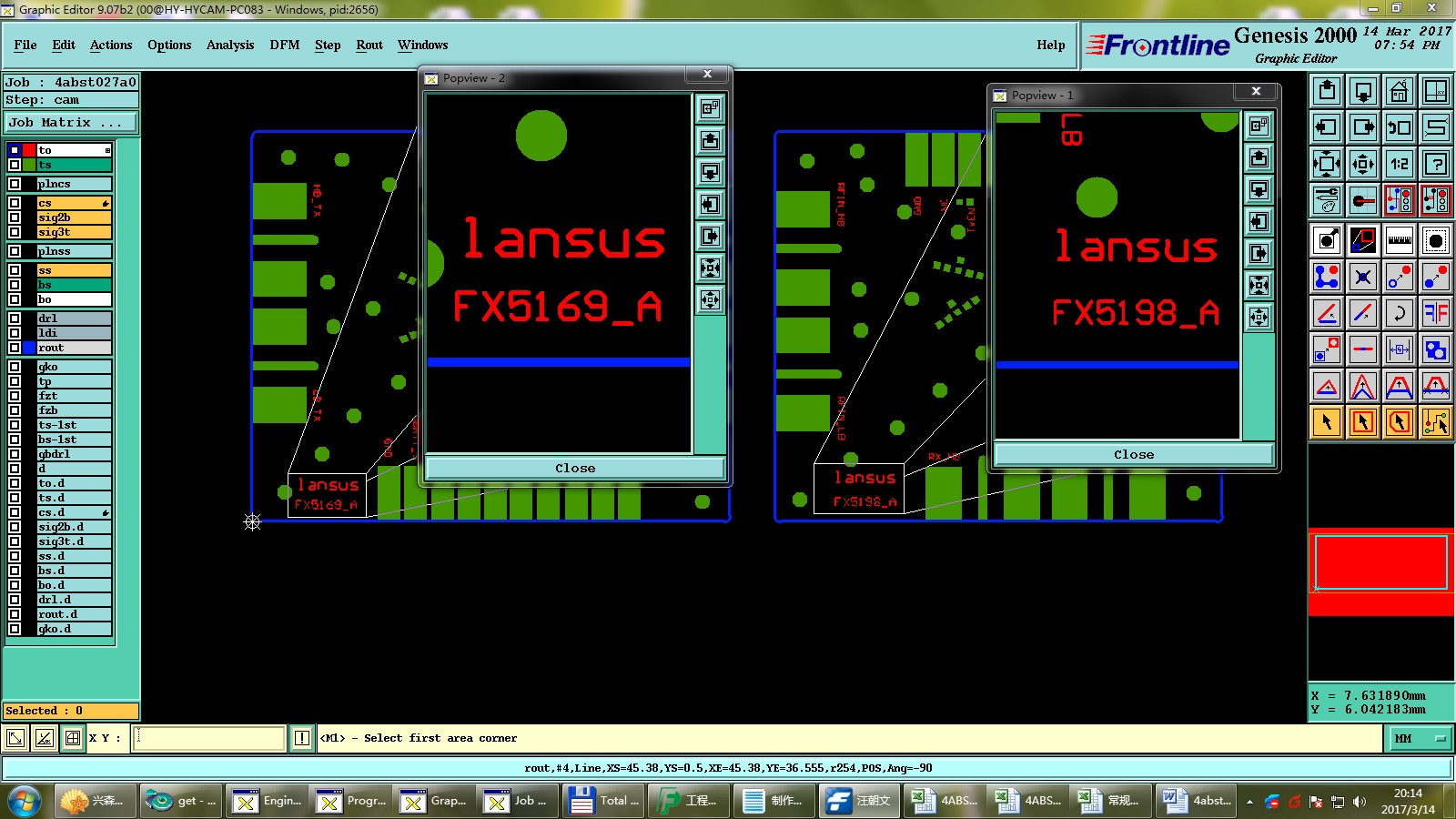Click the X Y coordinate input field

pyautogui.click(x=209, y=738)
